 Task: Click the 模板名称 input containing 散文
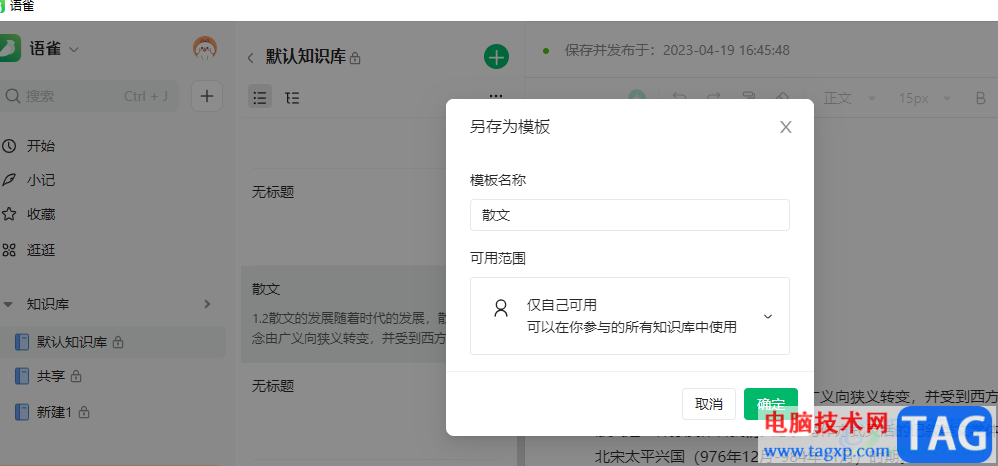[x=629, y=215]
